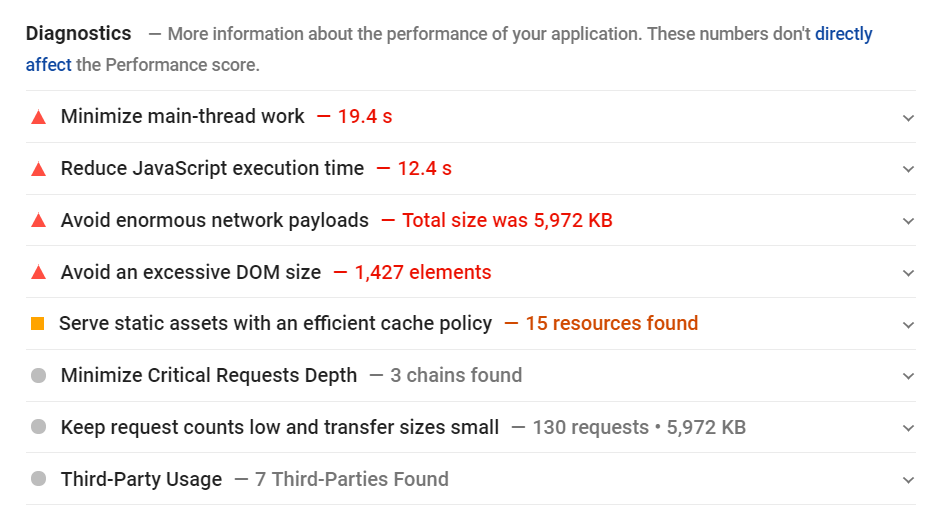
Task: Click red triangle beside excessive DOM size
Action: (x=39, y=273)
